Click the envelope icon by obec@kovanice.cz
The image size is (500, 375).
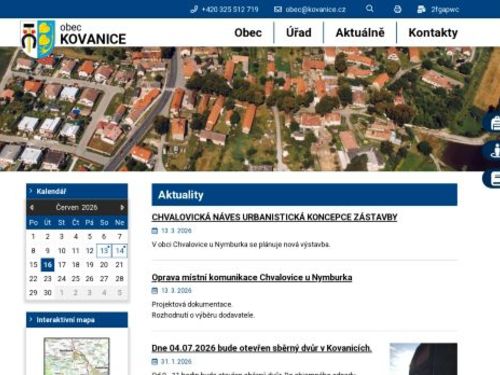click(x=278, y=9)
